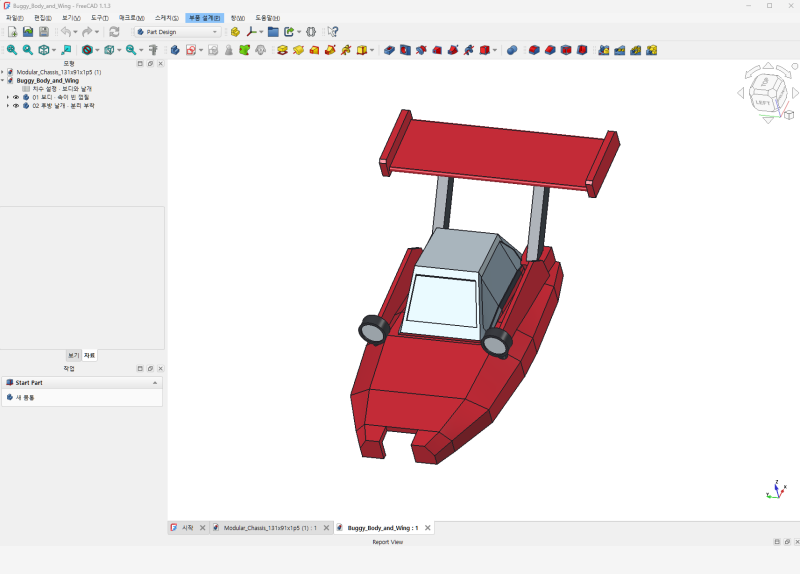Click the VarSet curly braces icon
This screenshot has height=574, width=800.
[311, 32]
